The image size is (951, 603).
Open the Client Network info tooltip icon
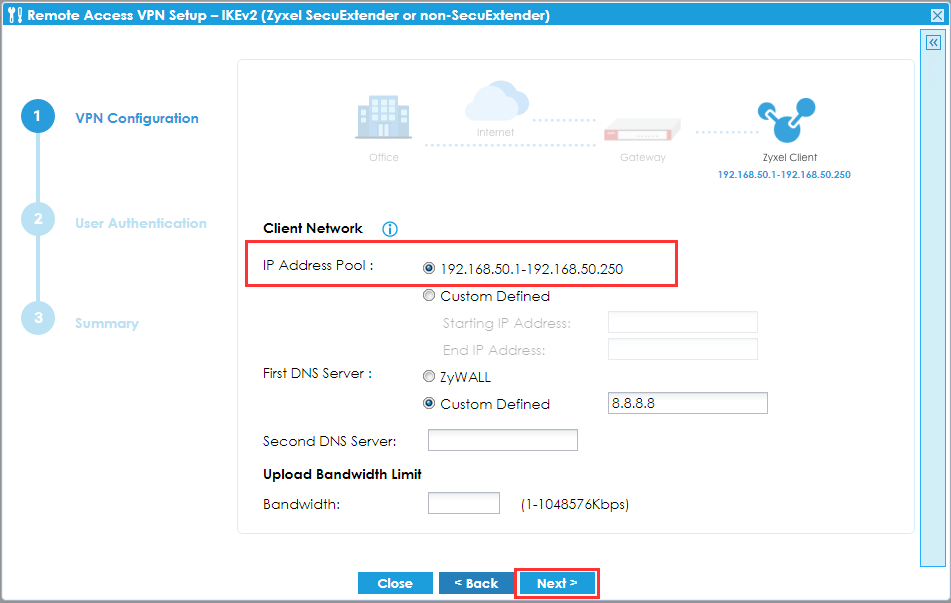(x=389, y=228)
